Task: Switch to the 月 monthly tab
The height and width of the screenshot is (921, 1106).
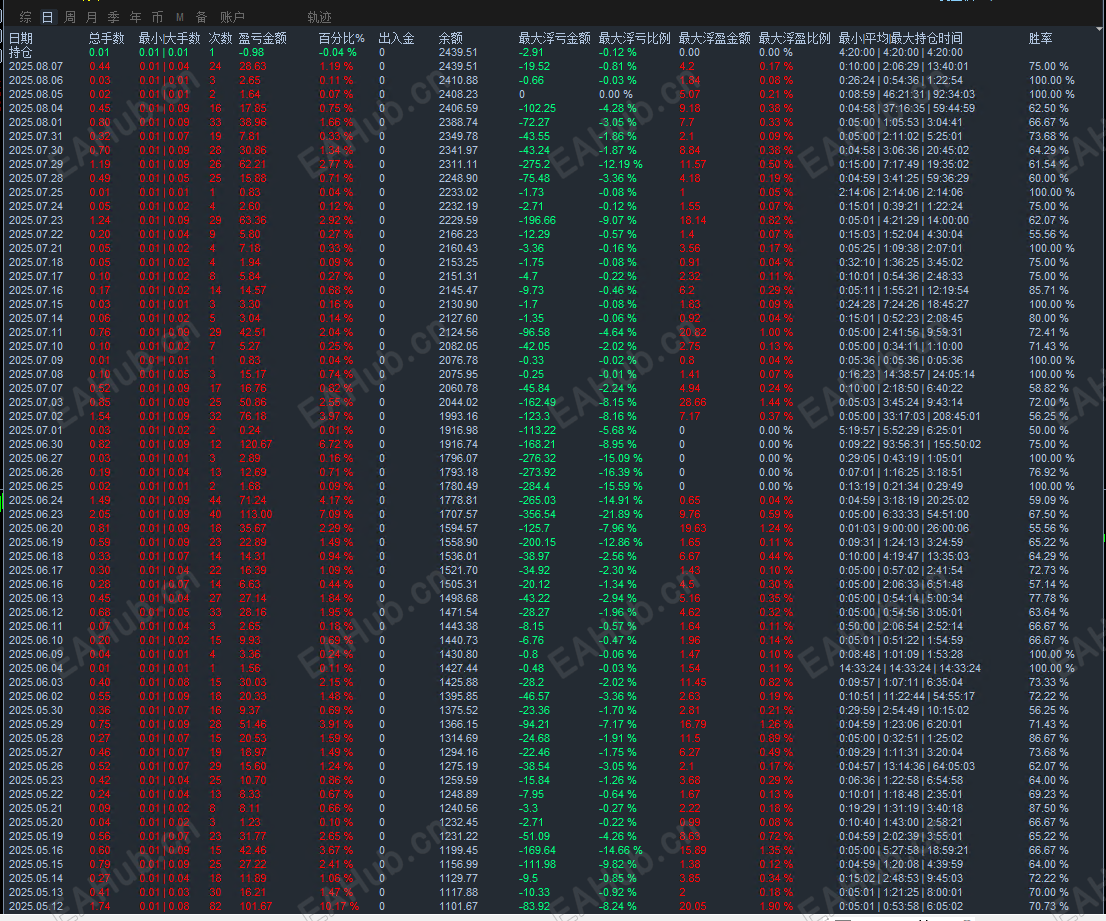Action: click(x=92, y=17)
